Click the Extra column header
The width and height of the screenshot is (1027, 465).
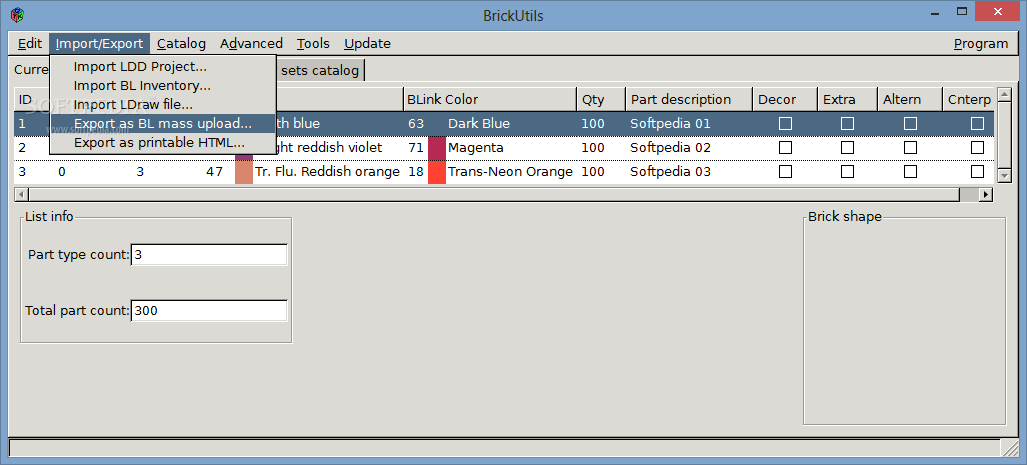847,100
